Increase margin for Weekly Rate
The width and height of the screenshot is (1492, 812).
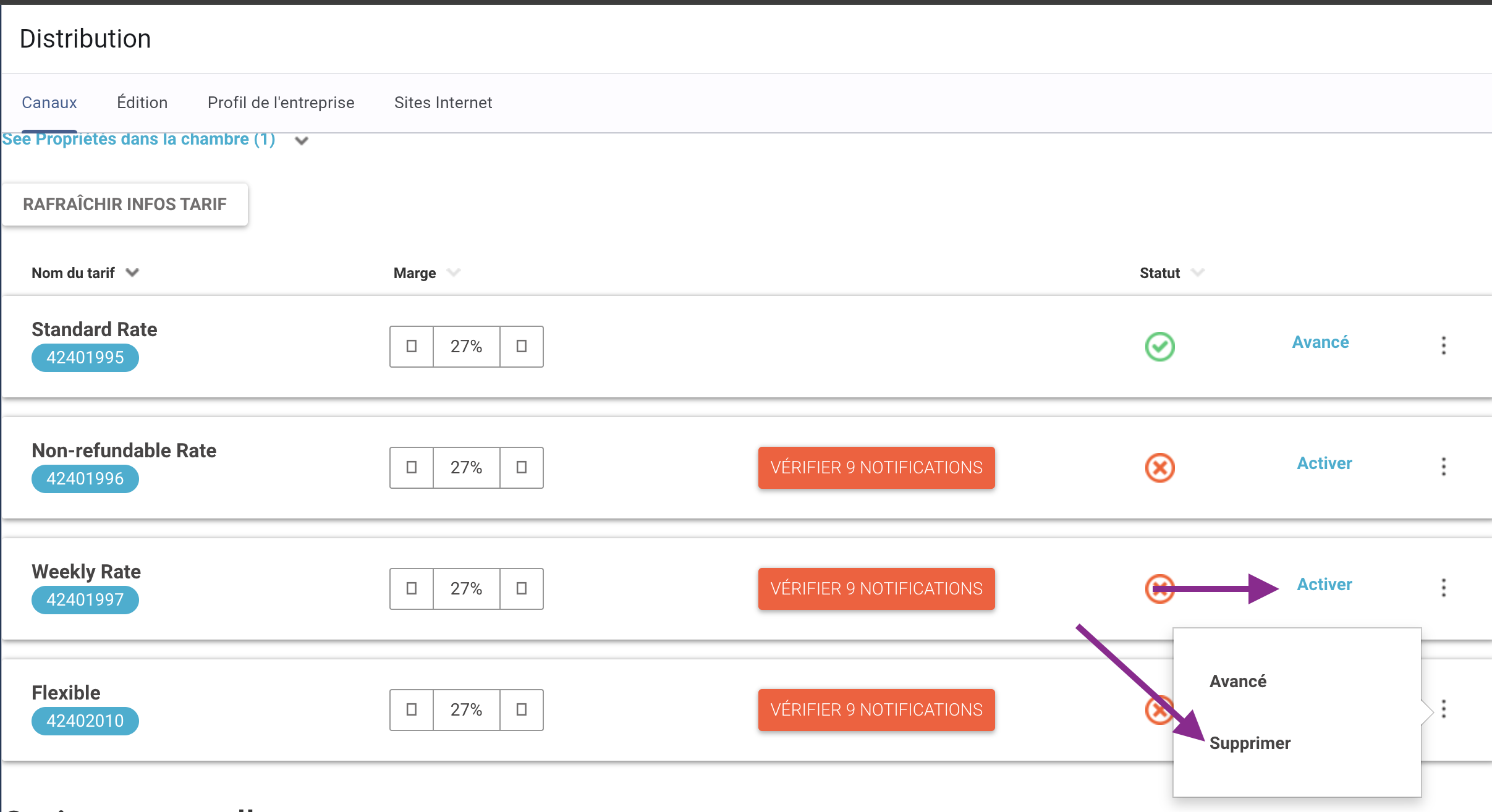pyautogui.click(x=522, y=588)
